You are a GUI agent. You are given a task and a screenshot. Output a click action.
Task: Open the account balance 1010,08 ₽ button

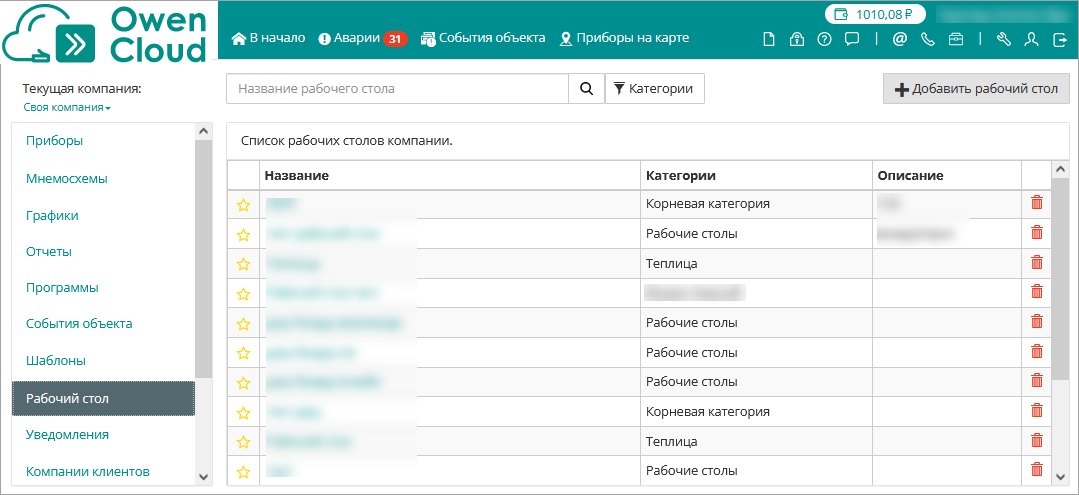(x=867, y=14)
